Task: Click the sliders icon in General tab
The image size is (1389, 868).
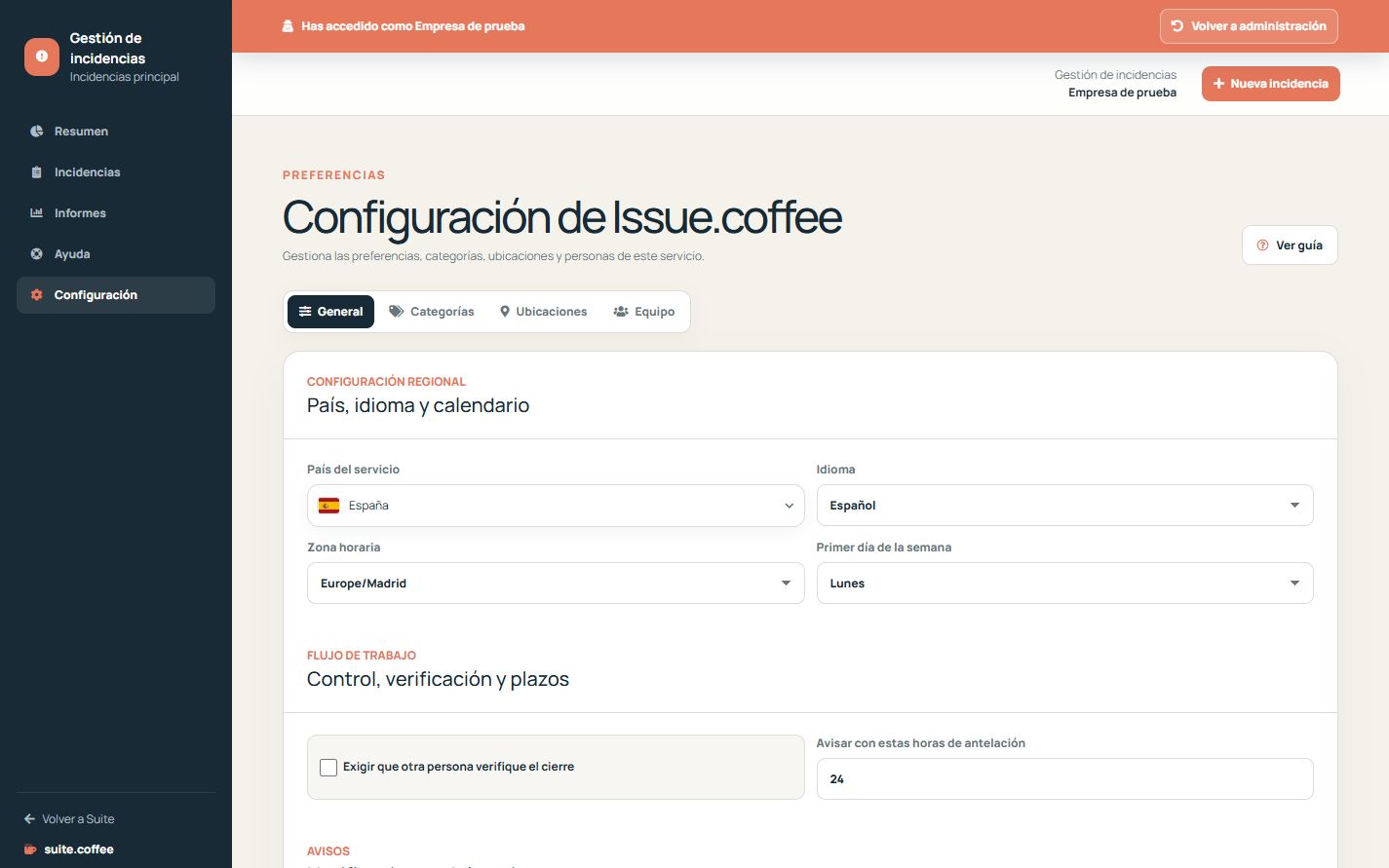Action: [305, 312]
